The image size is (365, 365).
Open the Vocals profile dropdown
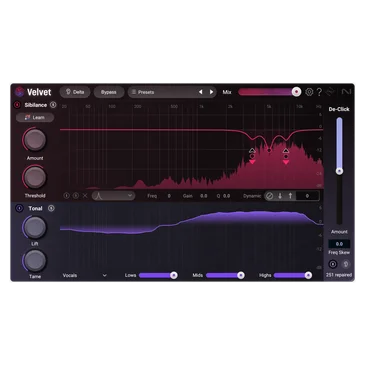pyautogui.click(x=85, y=275)
